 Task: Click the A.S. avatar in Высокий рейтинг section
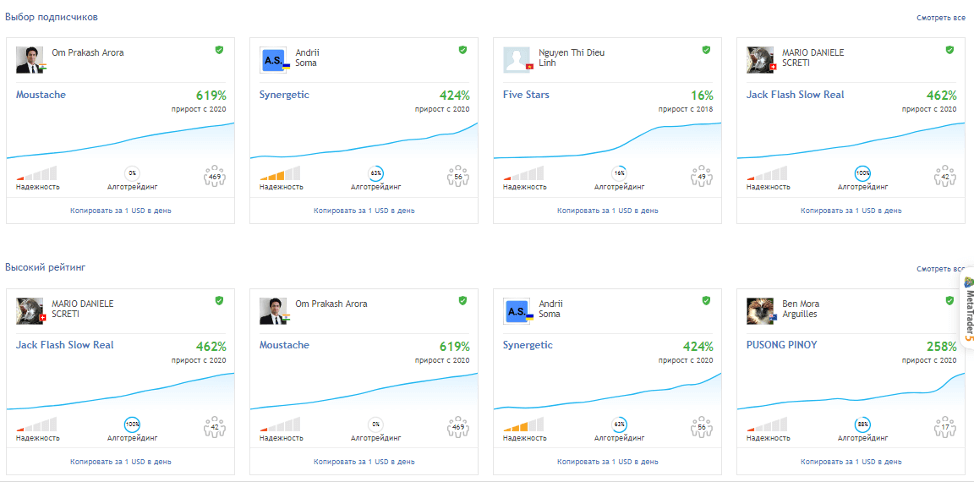pyautogui.click(x=517, y=311)
